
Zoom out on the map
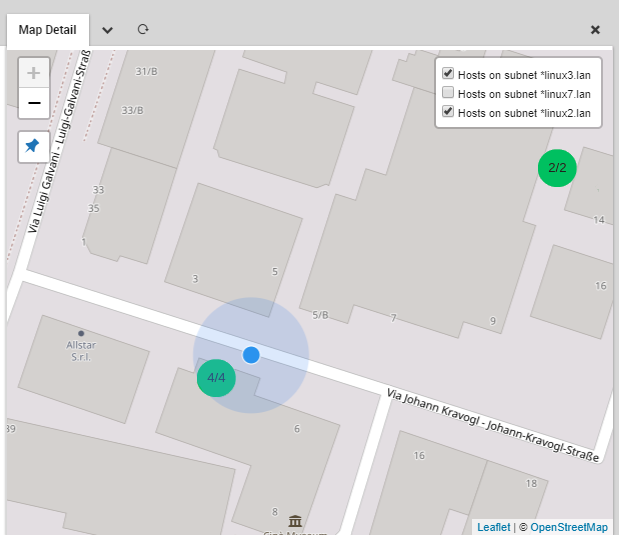click(33, 103)
